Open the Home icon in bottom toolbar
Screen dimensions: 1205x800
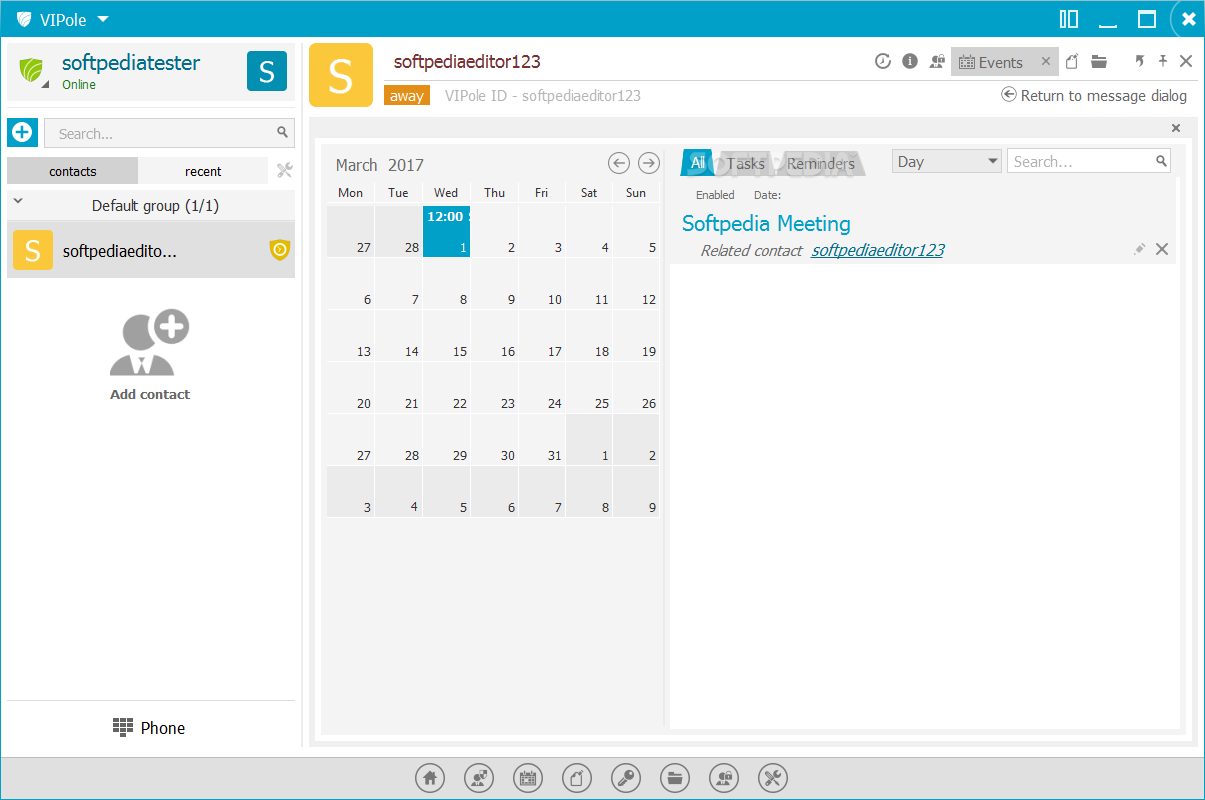tap(430, 778)
